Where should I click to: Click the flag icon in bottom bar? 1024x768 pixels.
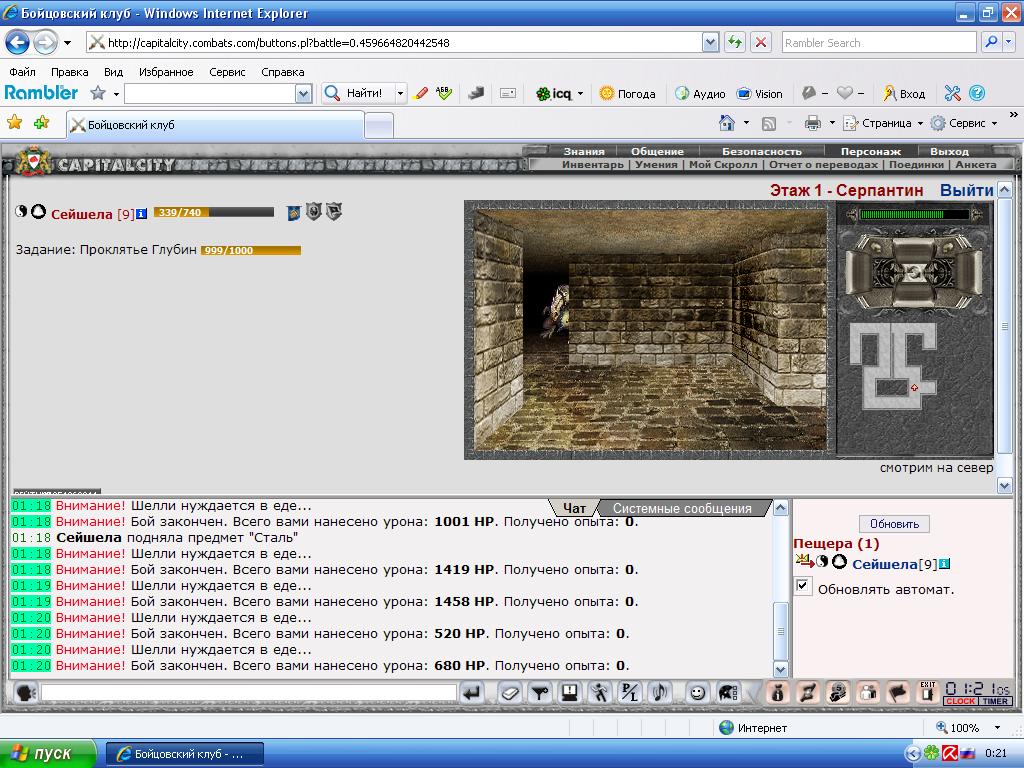898,692
